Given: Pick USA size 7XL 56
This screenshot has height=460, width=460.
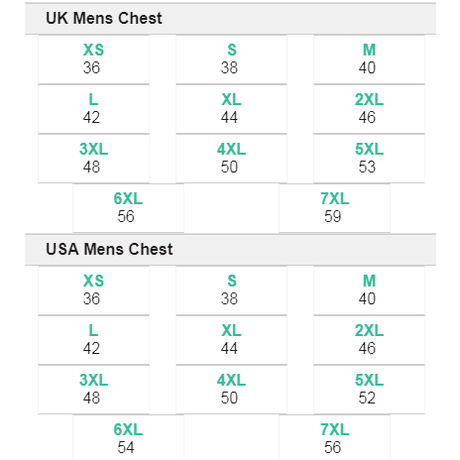Looking at the screenshot, I should click(x=335, y=438).
